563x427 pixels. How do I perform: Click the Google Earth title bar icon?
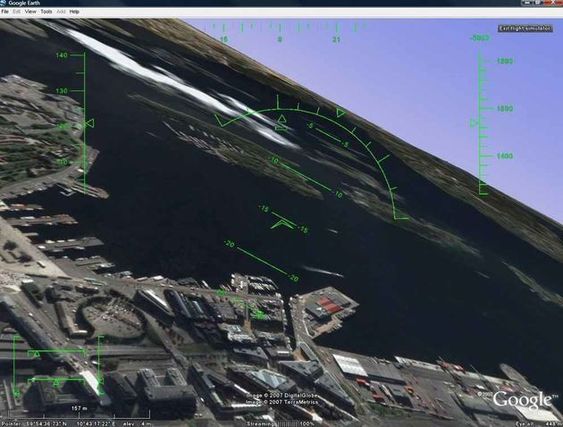(x=3, y=3)
